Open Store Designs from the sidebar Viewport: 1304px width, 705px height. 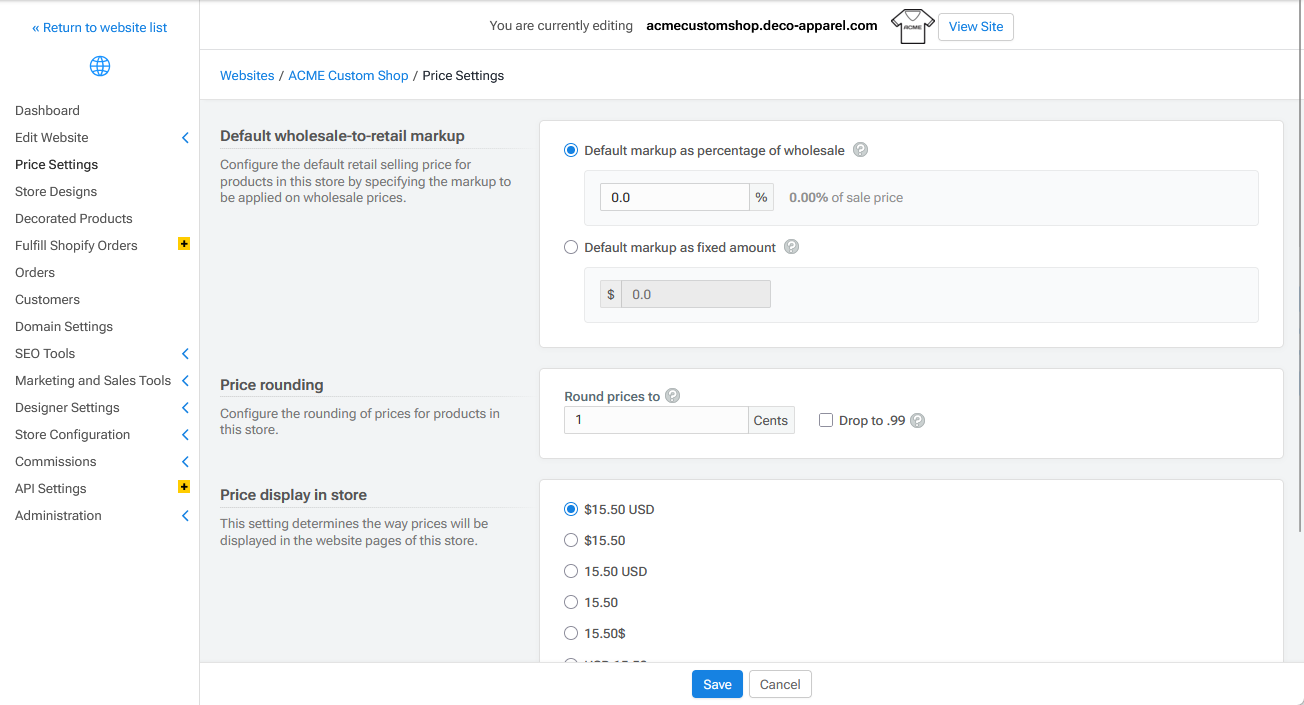56,192
